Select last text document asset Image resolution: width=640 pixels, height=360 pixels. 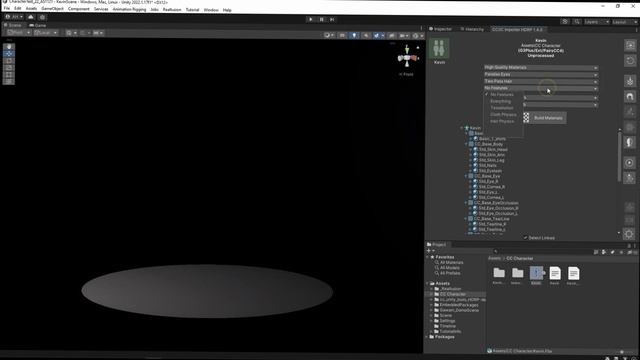tap(573, 275)
